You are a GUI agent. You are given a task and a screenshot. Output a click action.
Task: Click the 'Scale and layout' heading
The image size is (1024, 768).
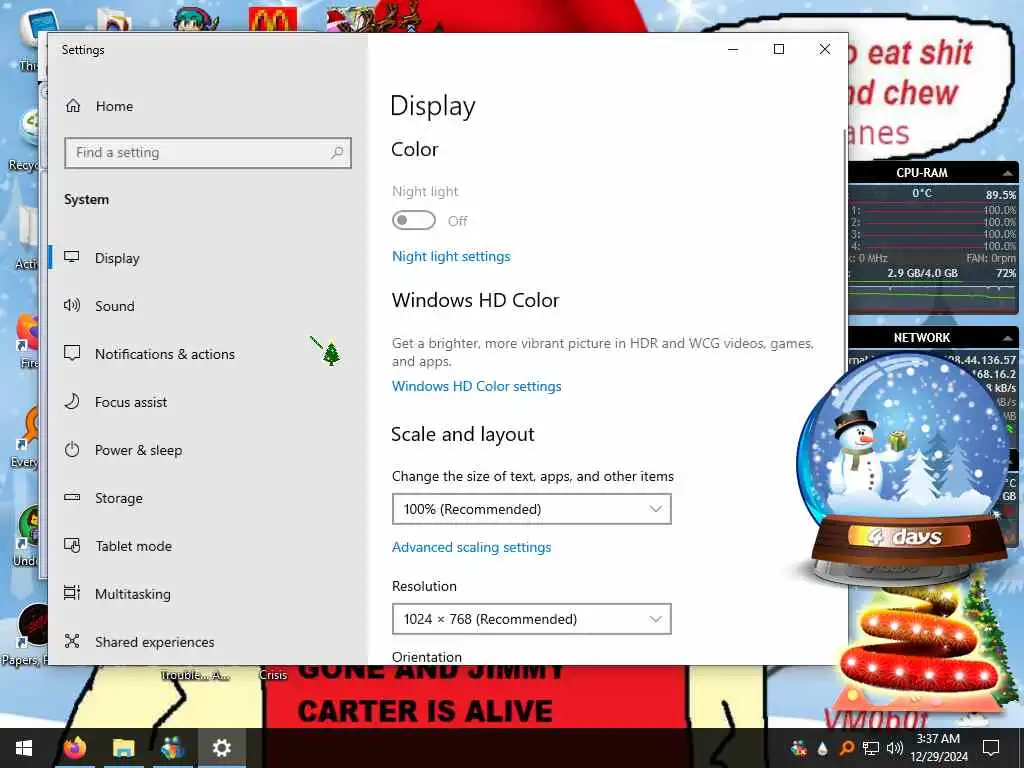click(x=462, y=434)
